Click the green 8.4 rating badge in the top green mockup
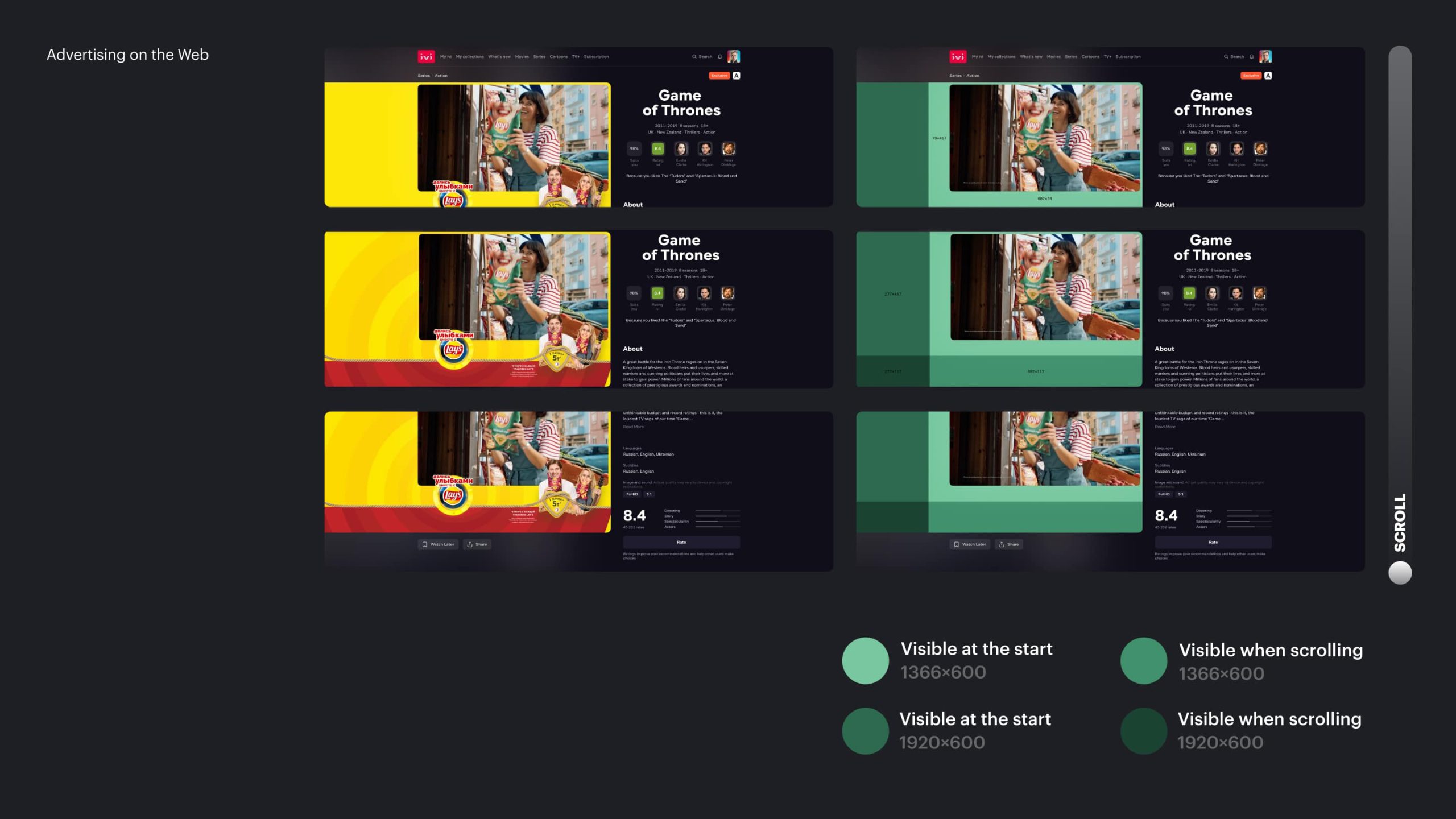The width and height of the screenshot is (1456, 819). (x=1189, y=149)
